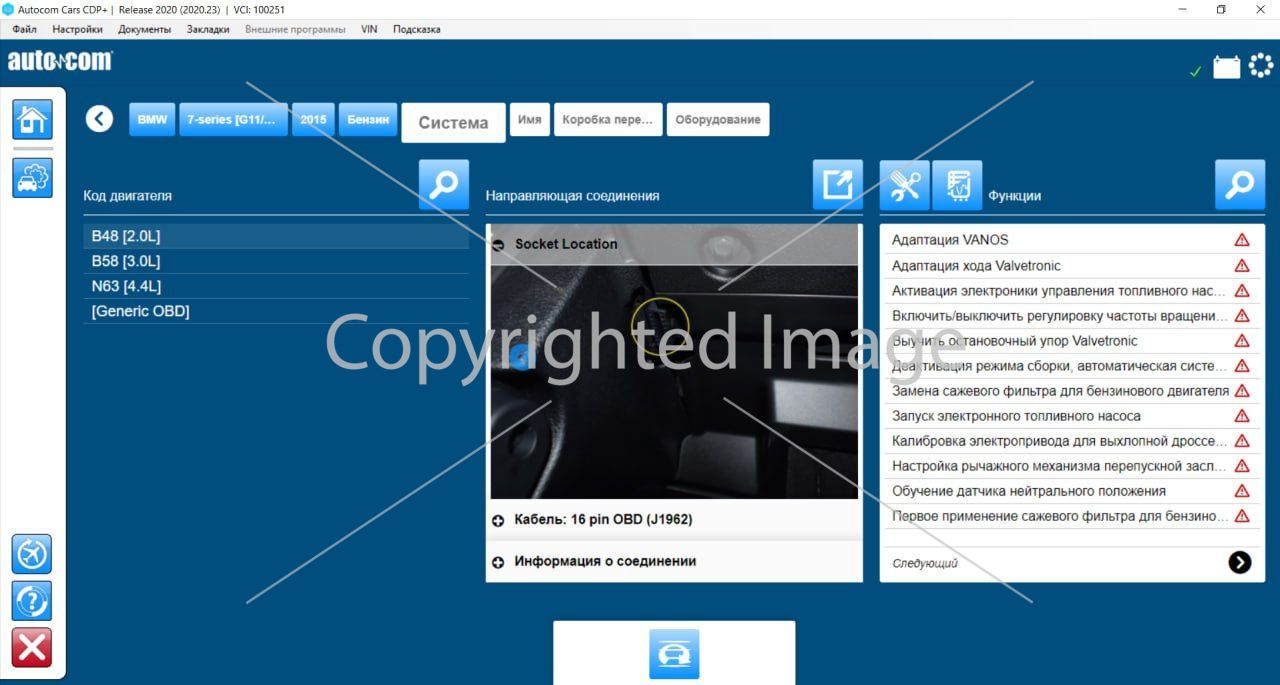
Task: Go to next functions page arrow
Action: [x=1240, y=562]
